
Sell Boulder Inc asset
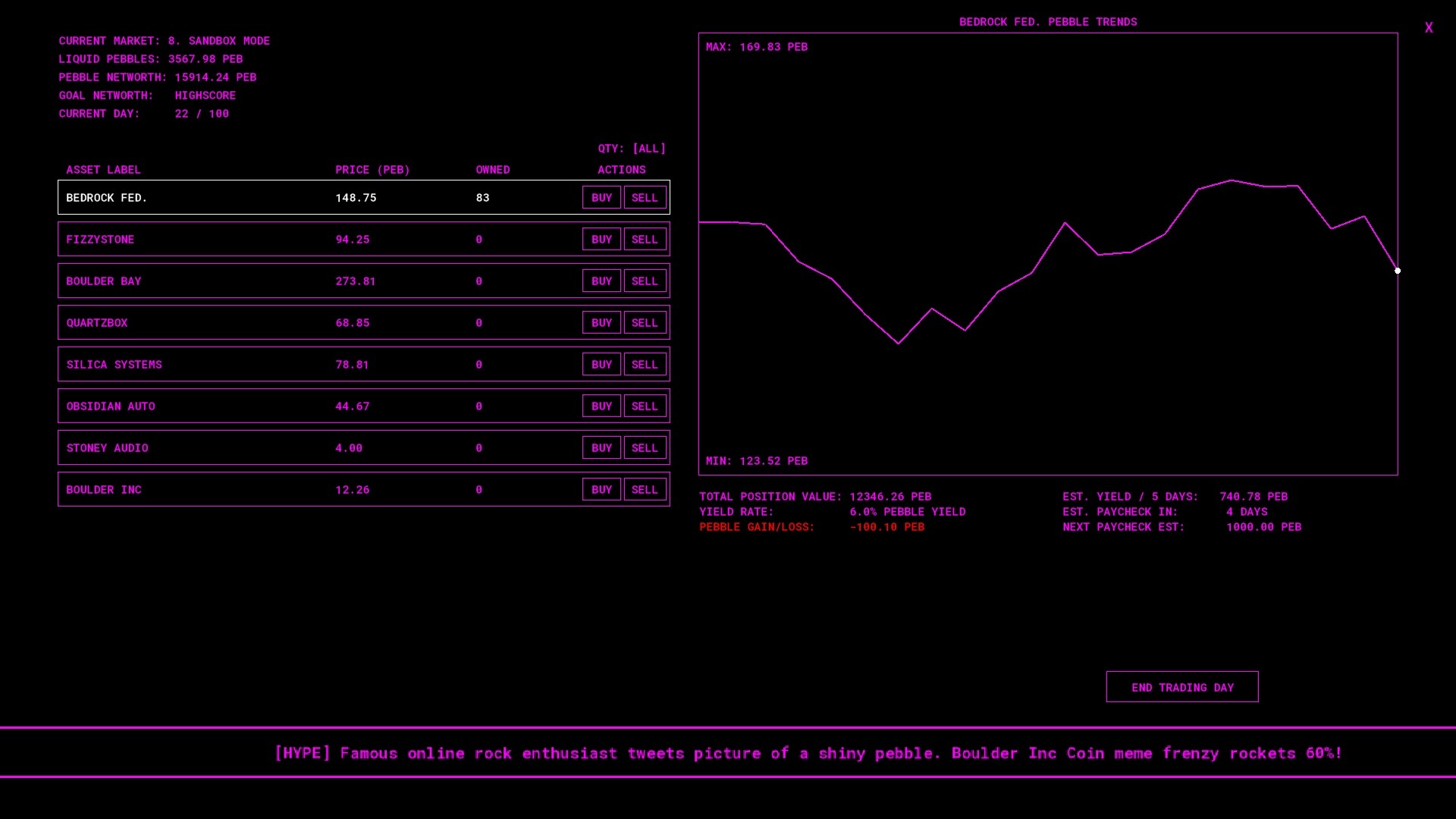[645, 489]
